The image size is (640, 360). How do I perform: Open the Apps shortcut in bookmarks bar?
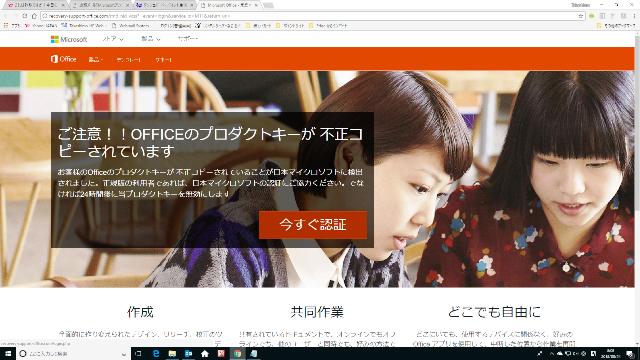[11, 26]
